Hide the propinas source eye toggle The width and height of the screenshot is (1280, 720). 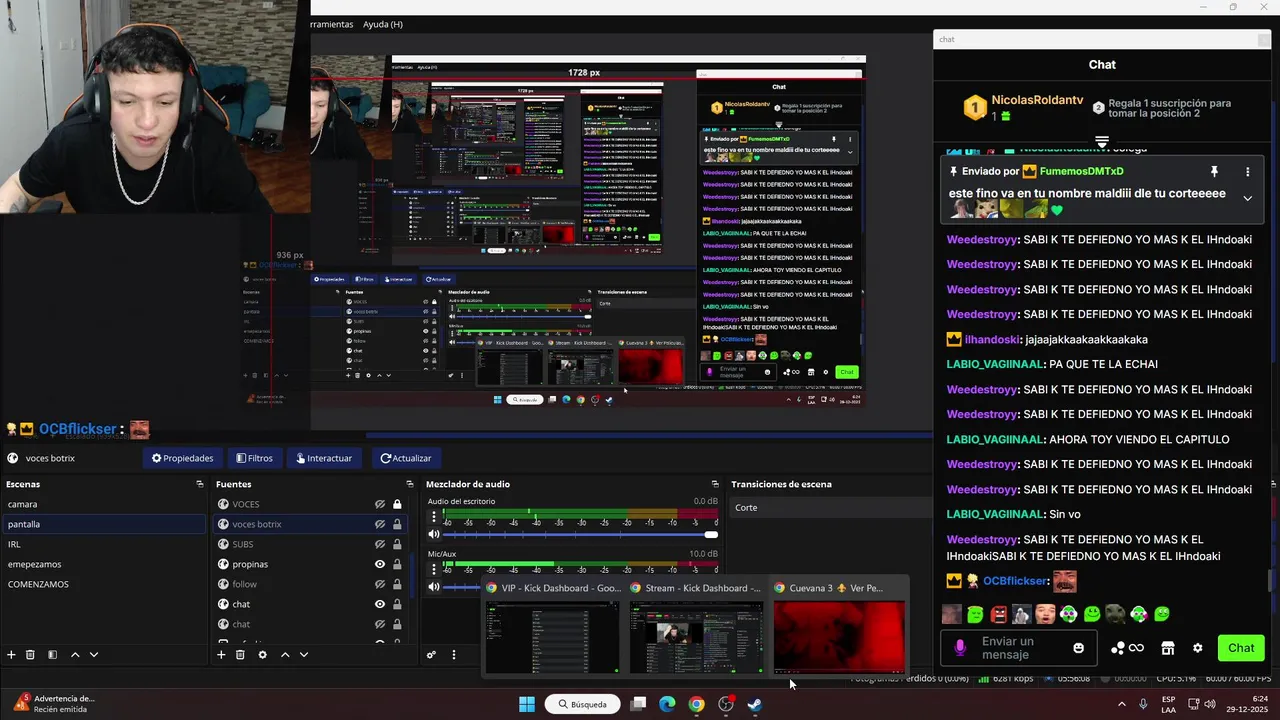pos(380,564)
